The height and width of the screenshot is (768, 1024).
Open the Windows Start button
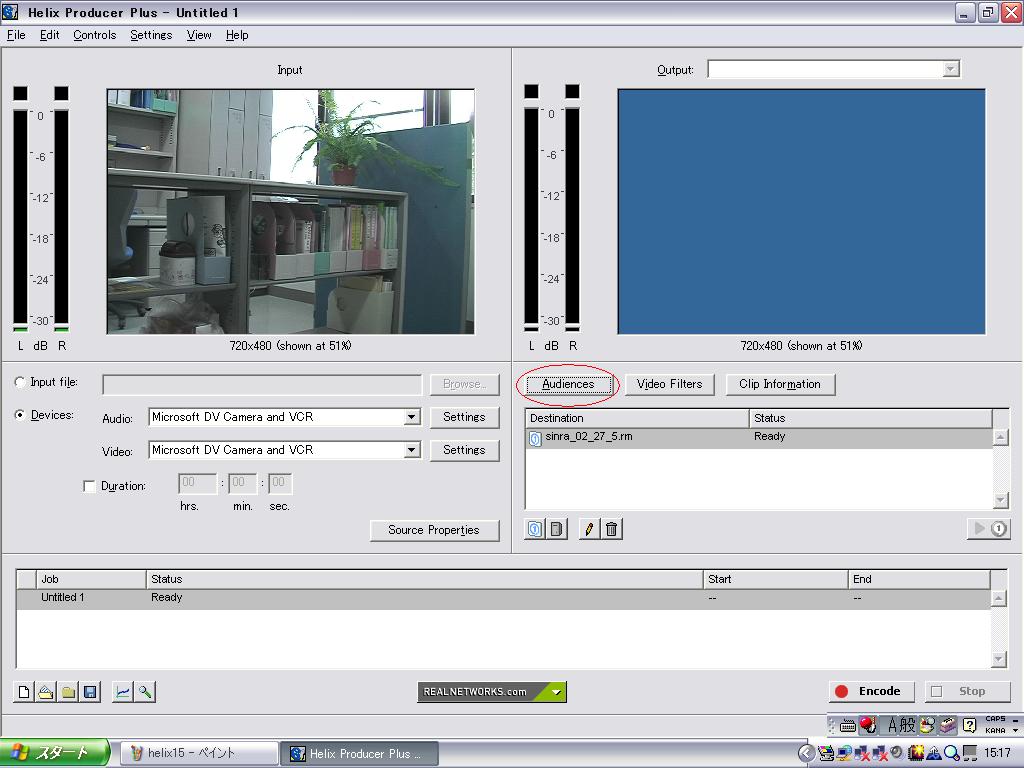coord(55,754)
